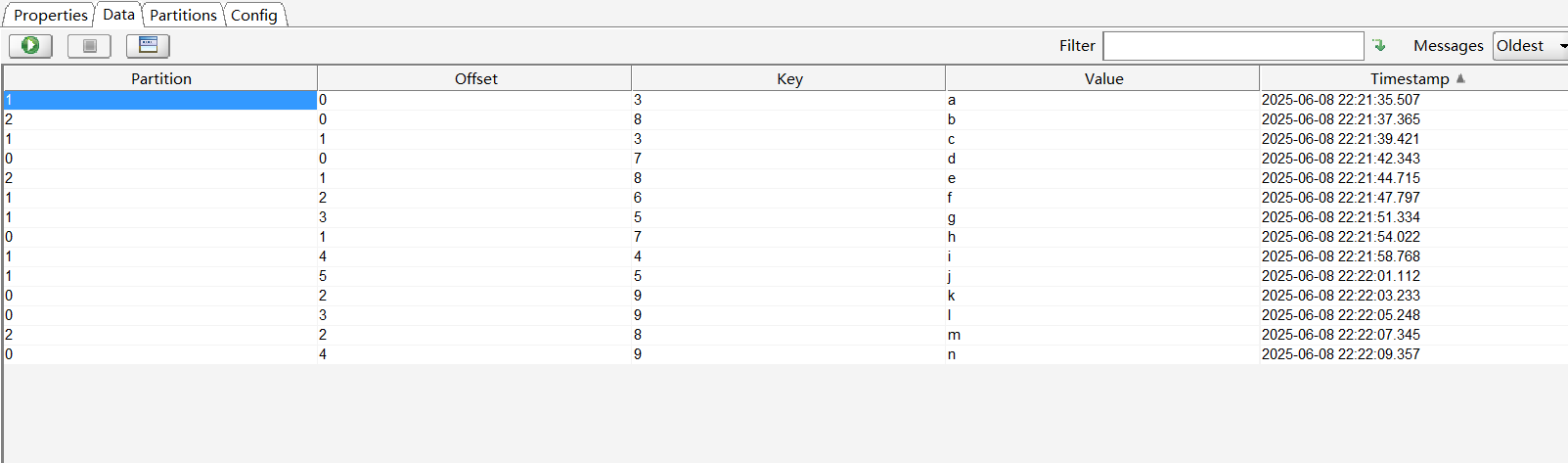Click the green retrieve messages play button
Screen dimensions: 1568x463
tap(30, 45)
